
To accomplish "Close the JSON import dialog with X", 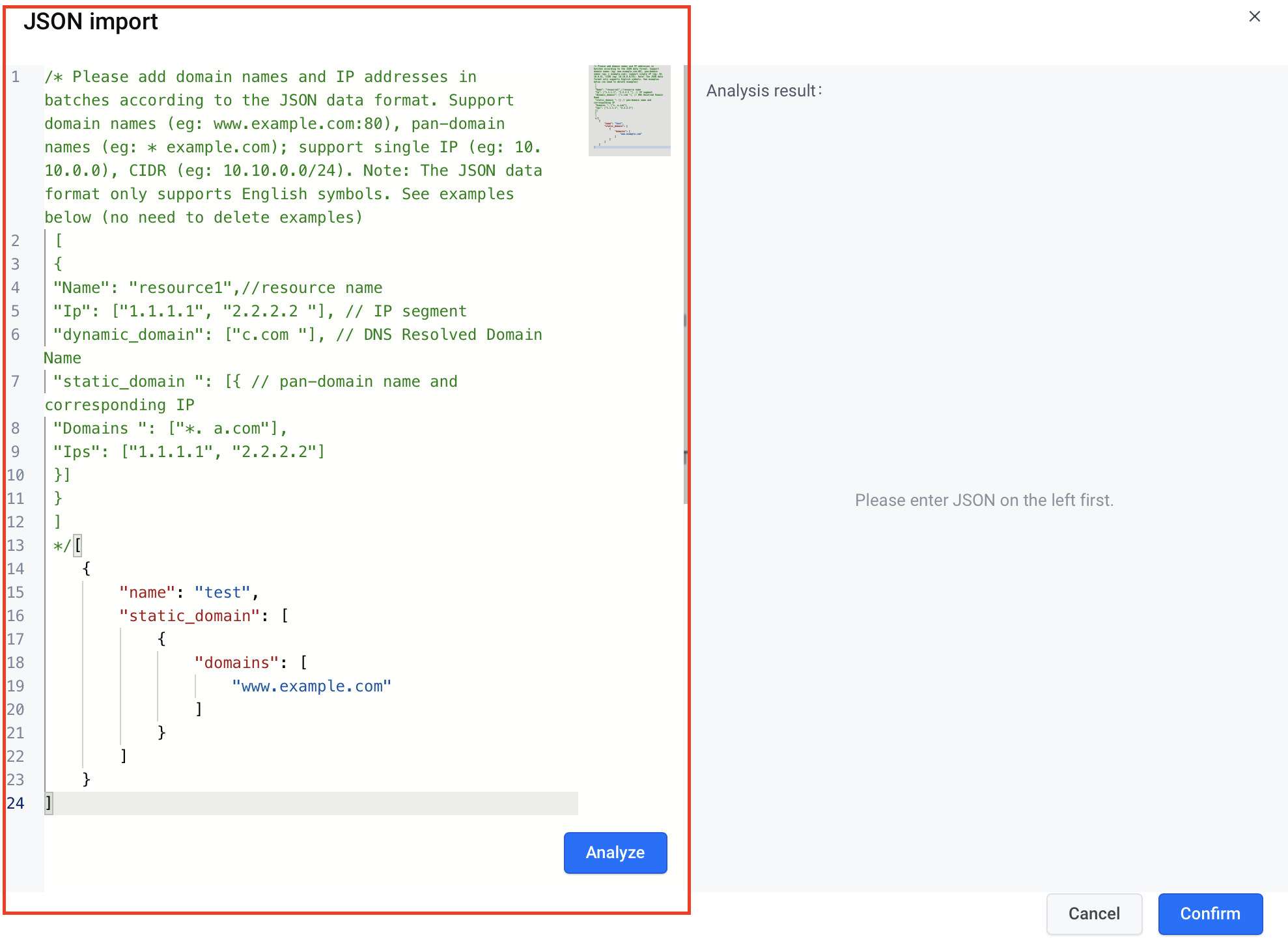I will coord(1255,16).
